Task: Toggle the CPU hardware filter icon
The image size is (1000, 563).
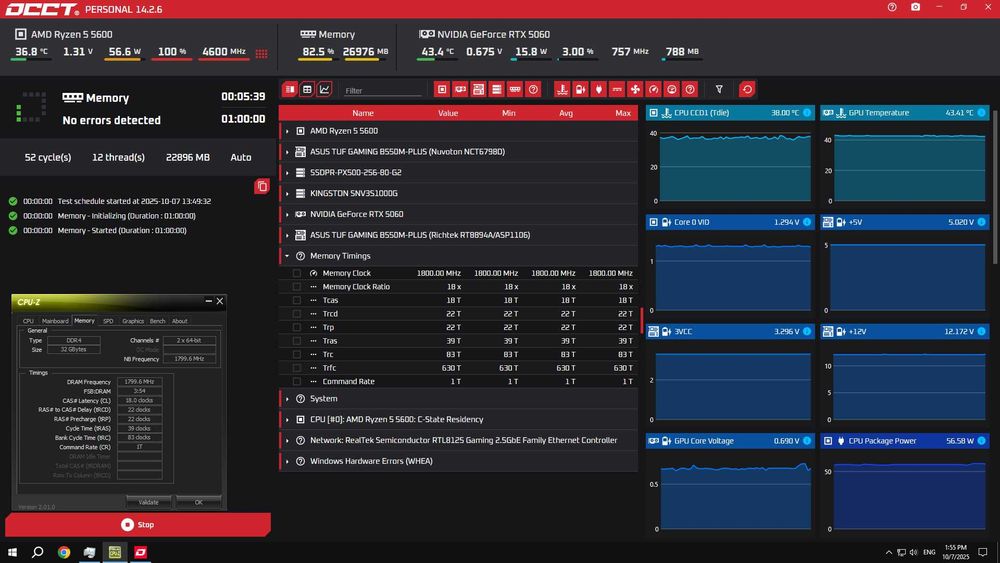Action: 442,89
